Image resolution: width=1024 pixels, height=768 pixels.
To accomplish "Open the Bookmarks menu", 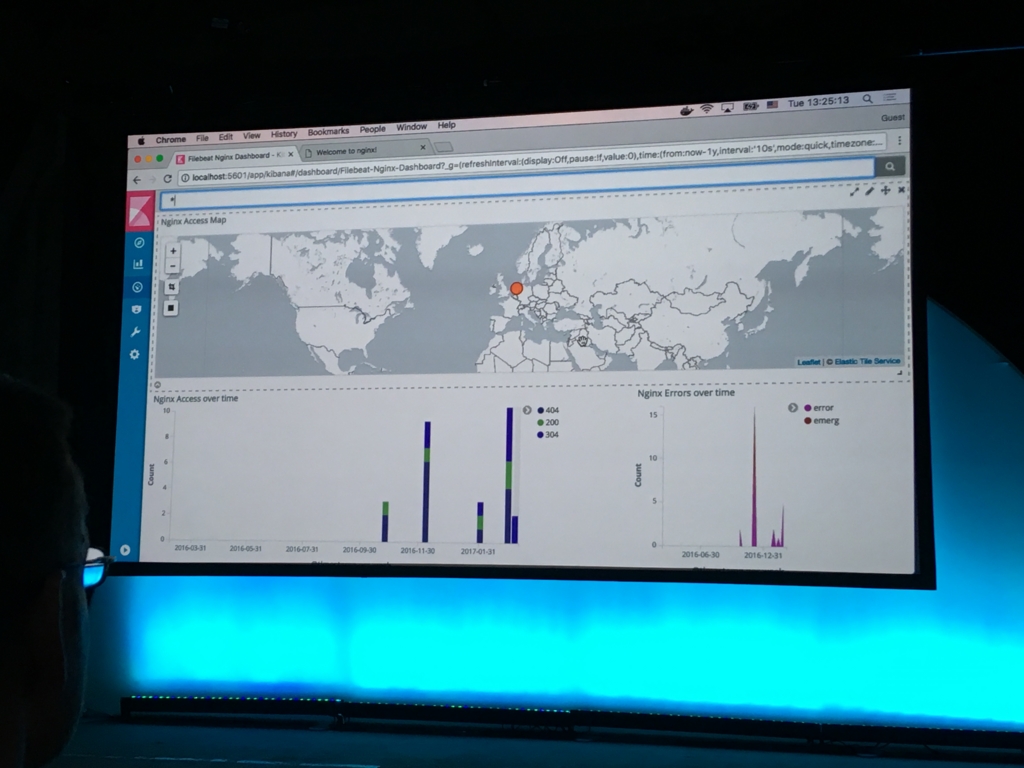I will coord(328,132).
